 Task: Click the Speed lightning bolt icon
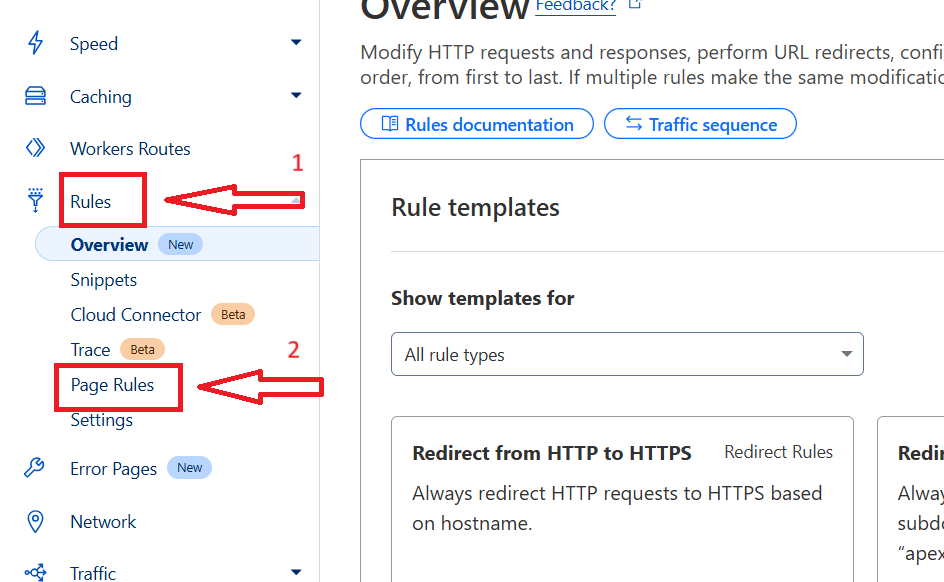(35, 43)
